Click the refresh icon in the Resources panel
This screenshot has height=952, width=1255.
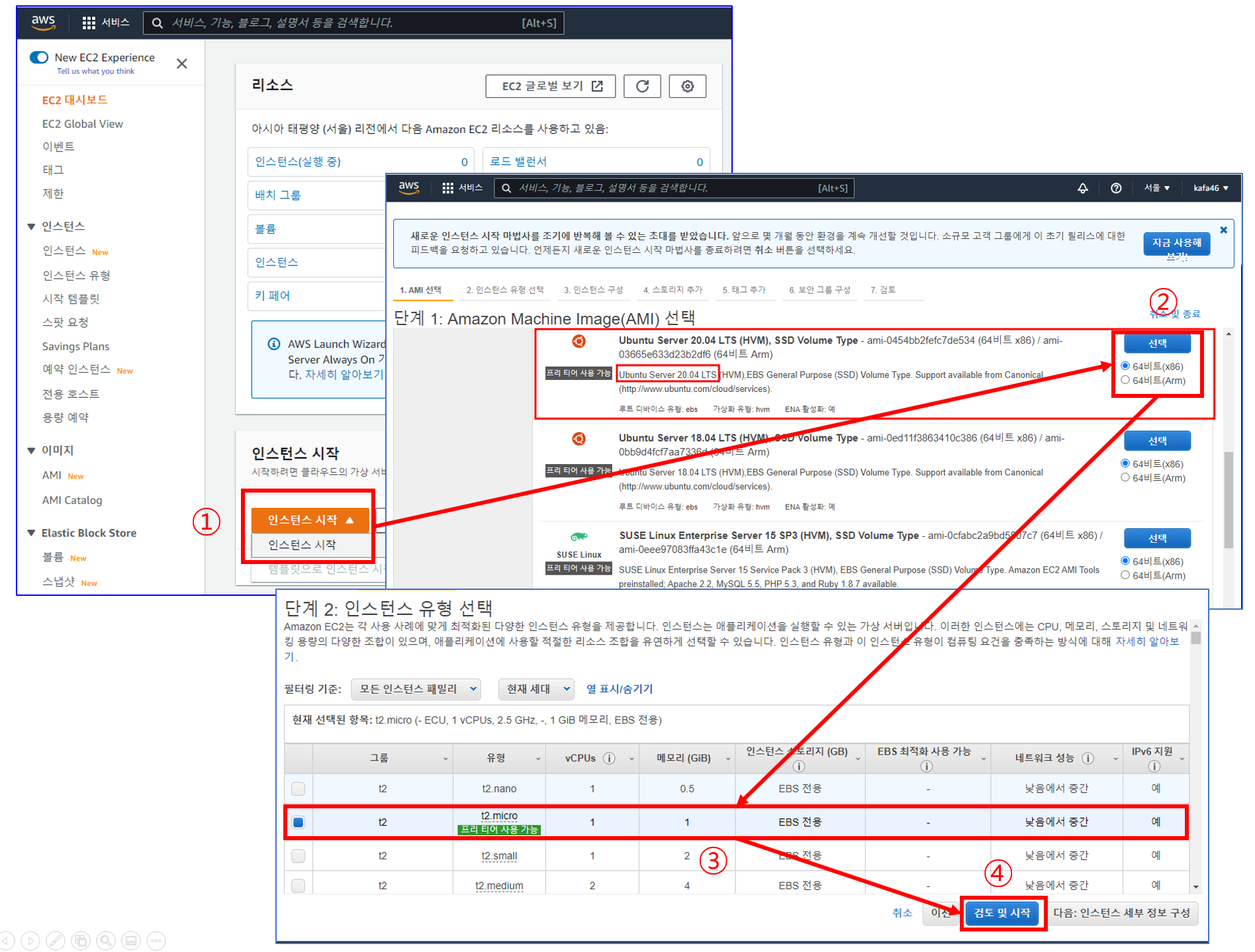(x=642, y=86)
